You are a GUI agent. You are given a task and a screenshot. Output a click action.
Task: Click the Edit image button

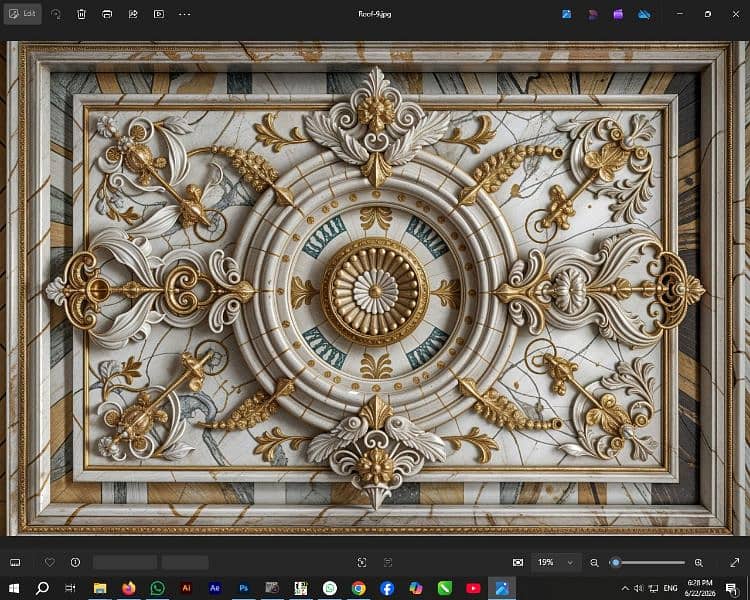click(22, 14)
